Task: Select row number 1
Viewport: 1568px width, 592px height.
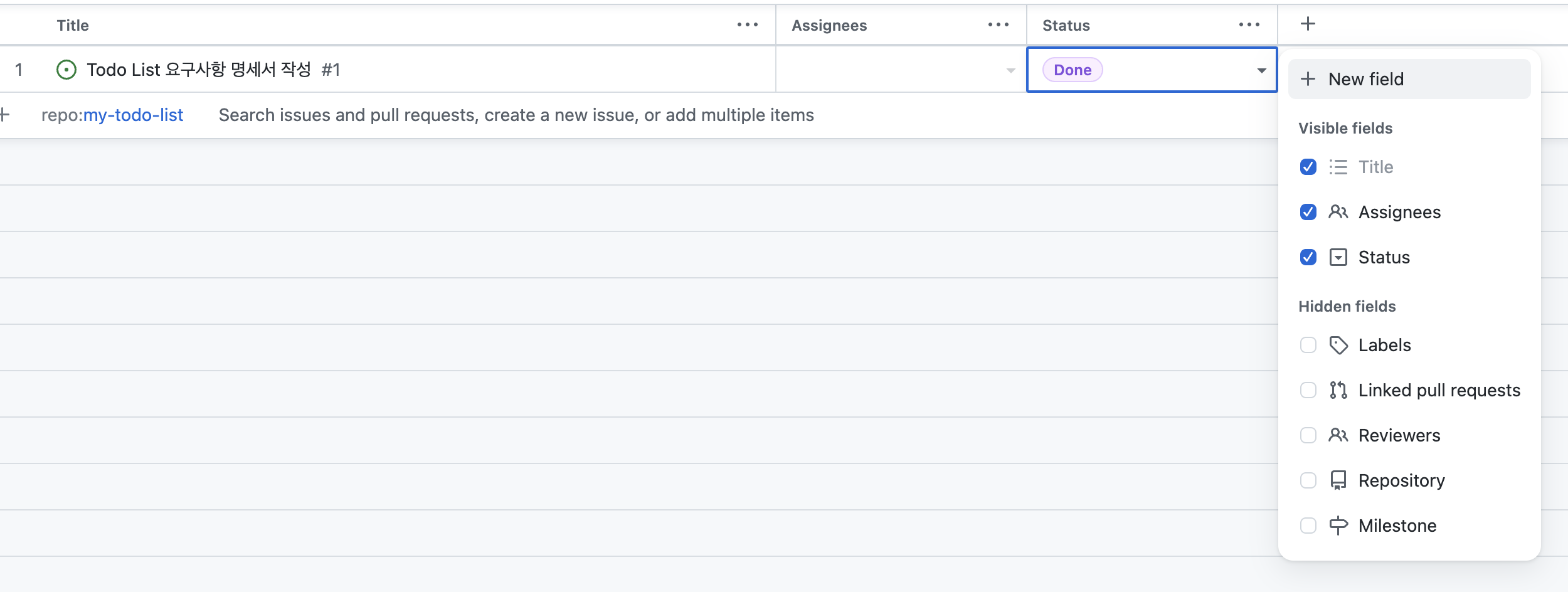Action: coord(19,70)
